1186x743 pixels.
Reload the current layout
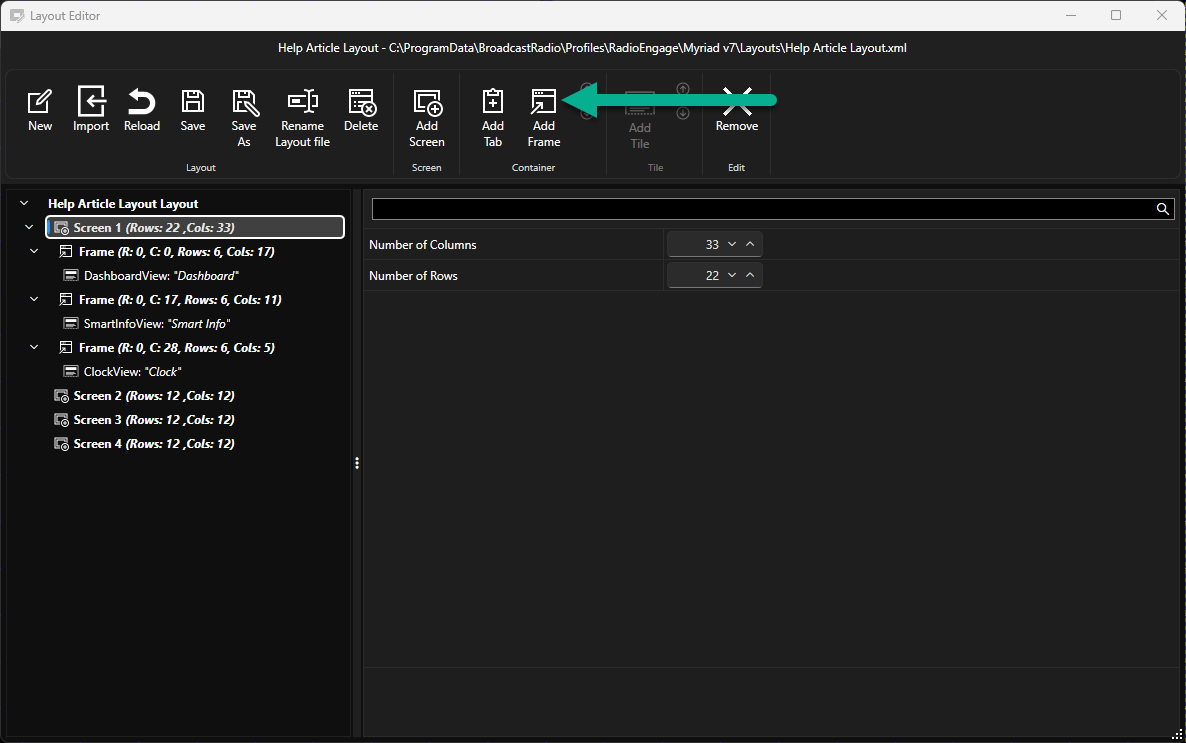[141, 110]
